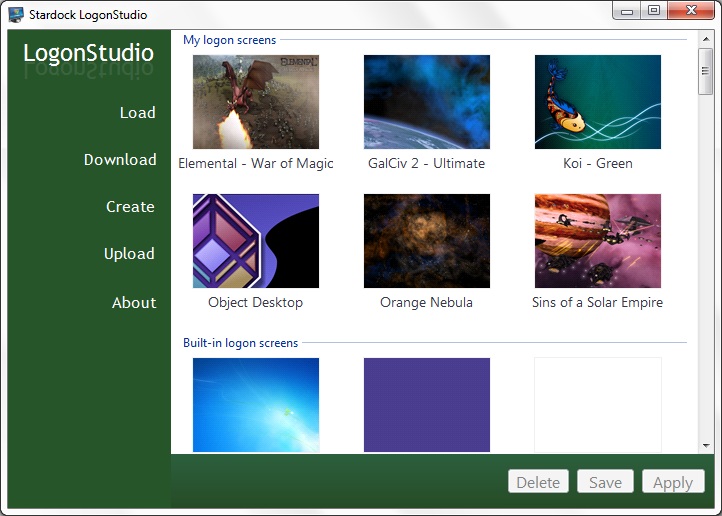Choose the Koi Green logon thumbnail
Screen dimensions: 722x516
pyautogui.click(x=598, y=102)
